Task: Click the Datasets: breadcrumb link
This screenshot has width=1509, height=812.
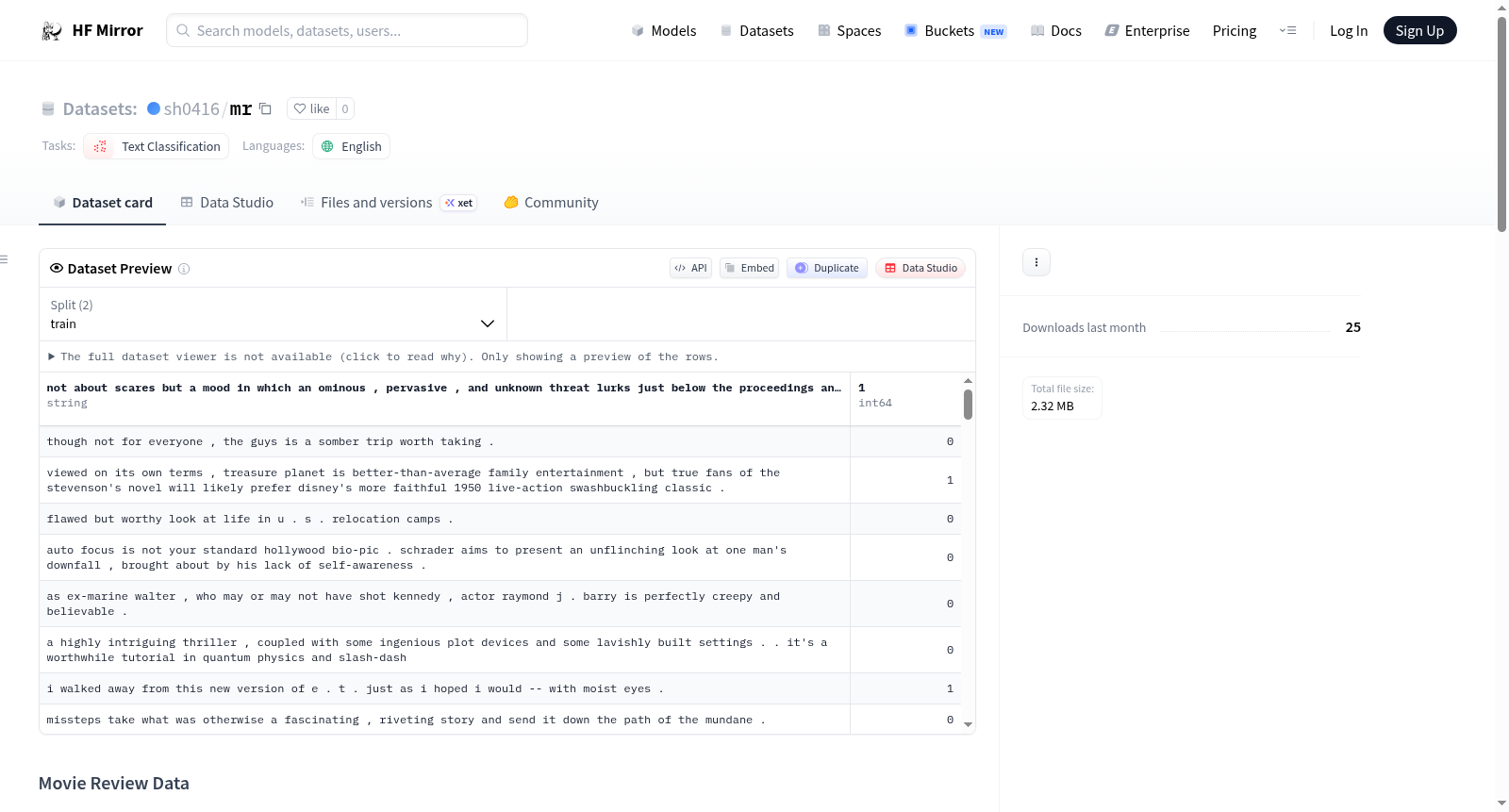Action: pyautogui.click(x=100, y=108)
